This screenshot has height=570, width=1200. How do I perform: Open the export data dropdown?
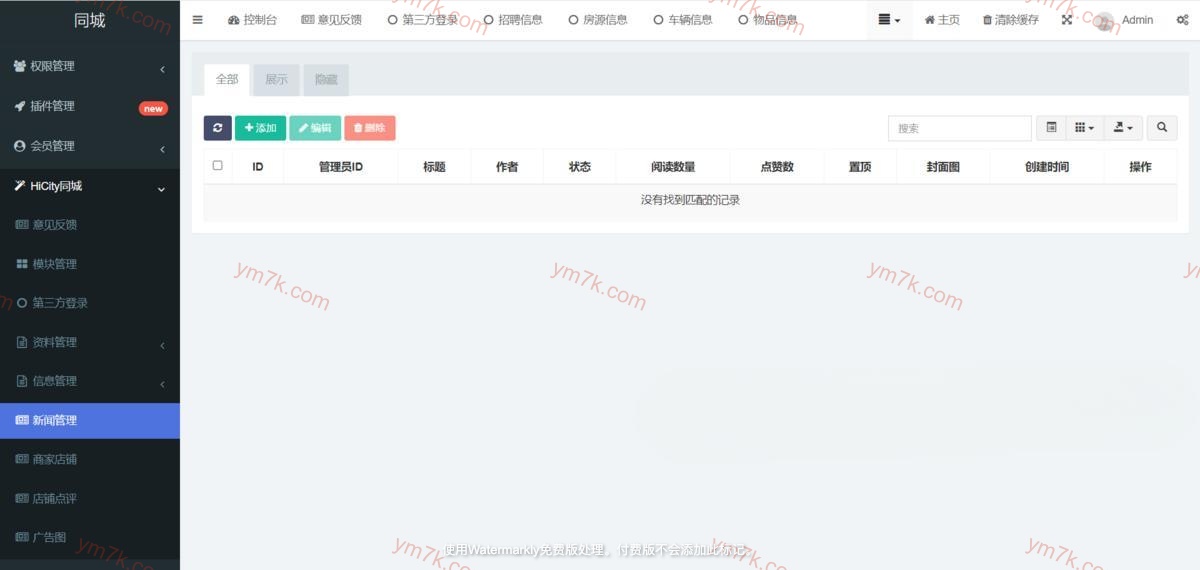(x=1123, y=128)
